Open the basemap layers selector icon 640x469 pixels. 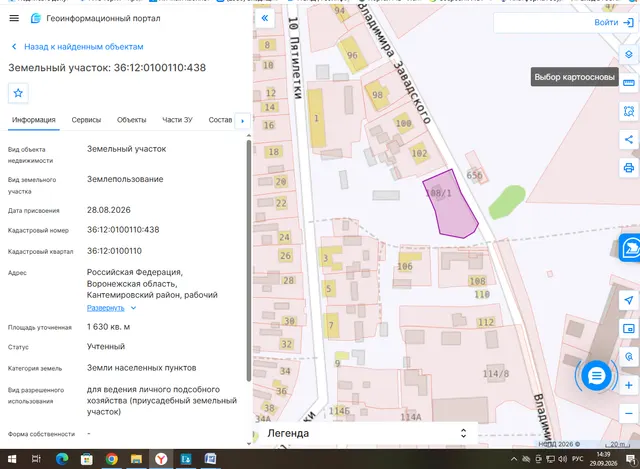(629, 54)
